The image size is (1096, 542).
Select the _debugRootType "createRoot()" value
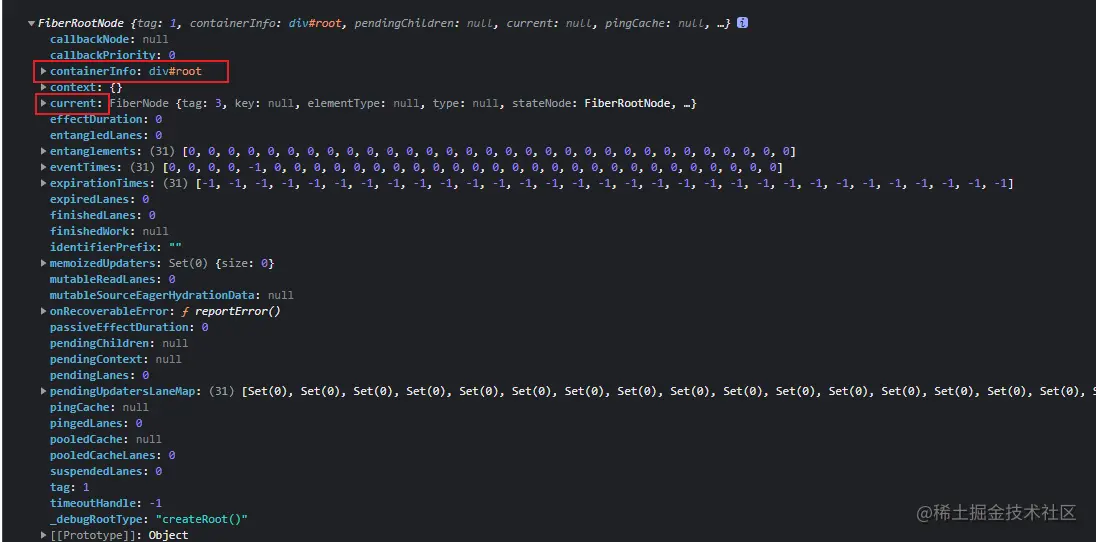click(x=202, y=519)
